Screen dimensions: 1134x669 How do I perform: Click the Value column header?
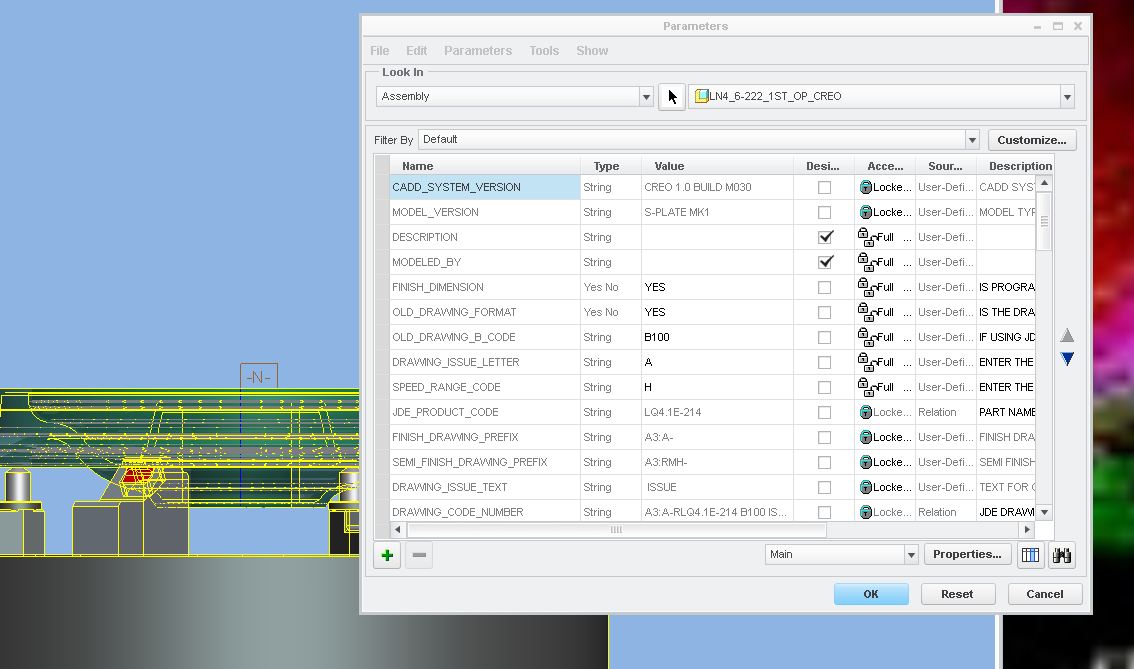(x=717, y=166)
